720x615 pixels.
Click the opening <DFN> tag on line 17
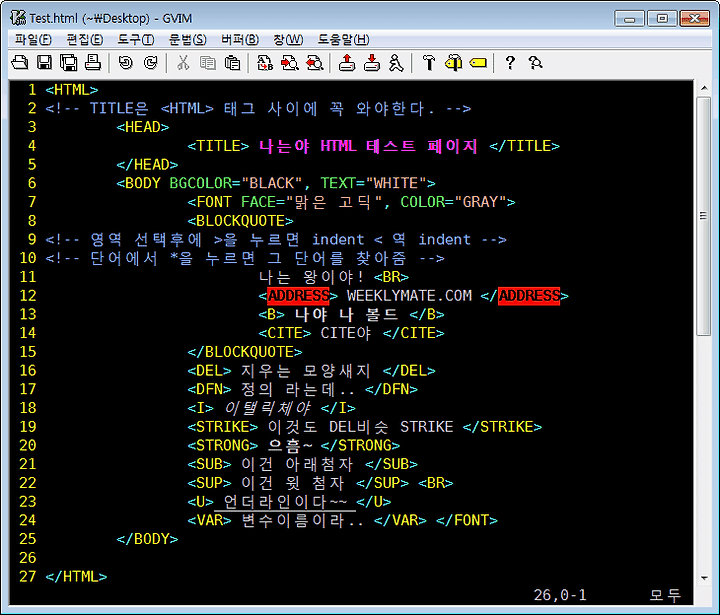pos(209,389)
